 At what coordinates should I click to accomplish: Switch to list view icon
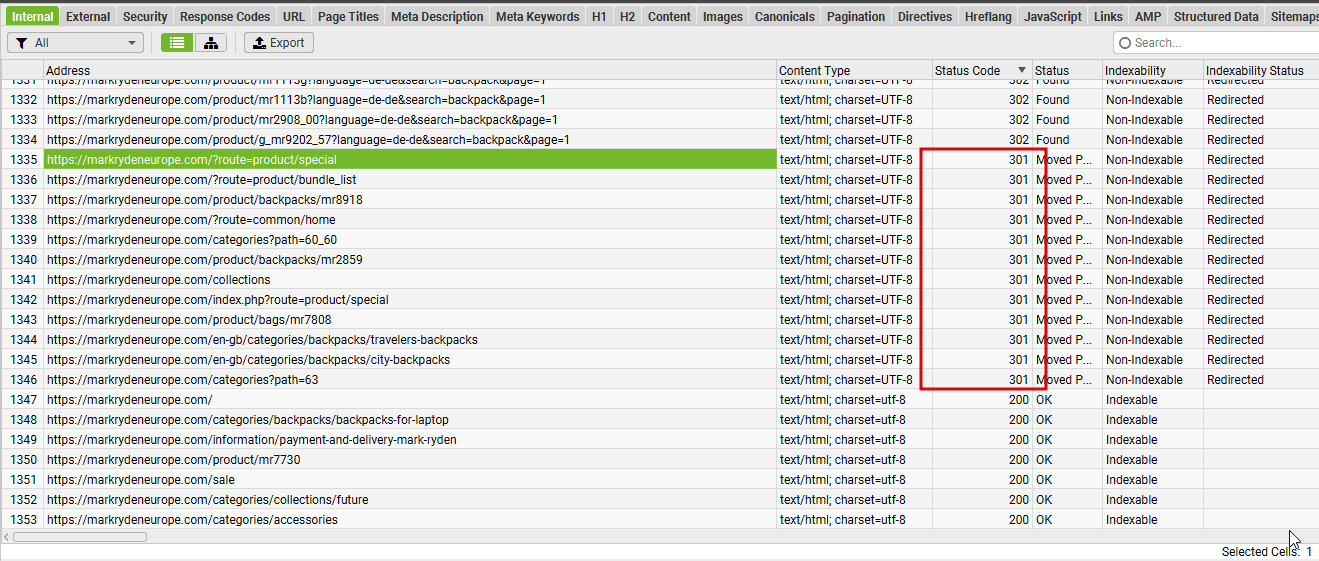pyautogui.click(x=177, y=43)
